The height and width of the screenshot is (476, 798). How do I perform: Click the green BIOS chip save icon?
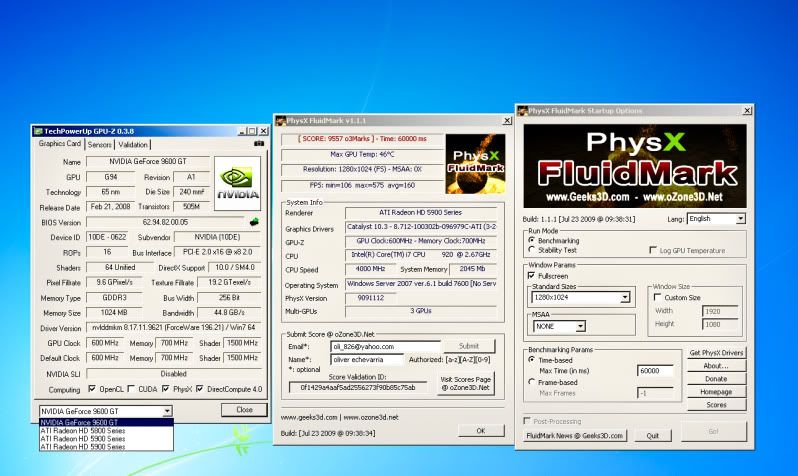[x=254, y=222]
